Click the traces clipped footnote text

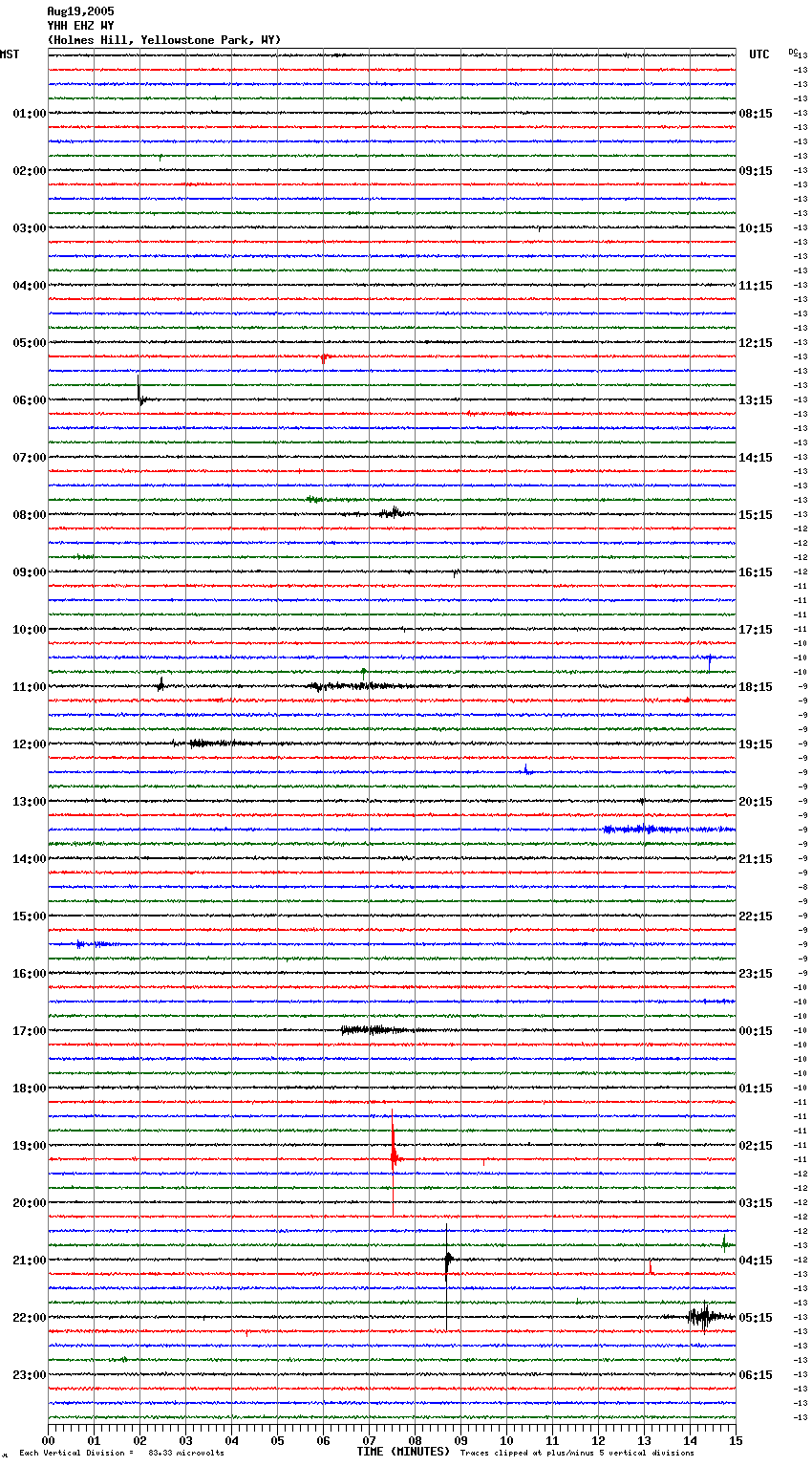pos(577,1454)
